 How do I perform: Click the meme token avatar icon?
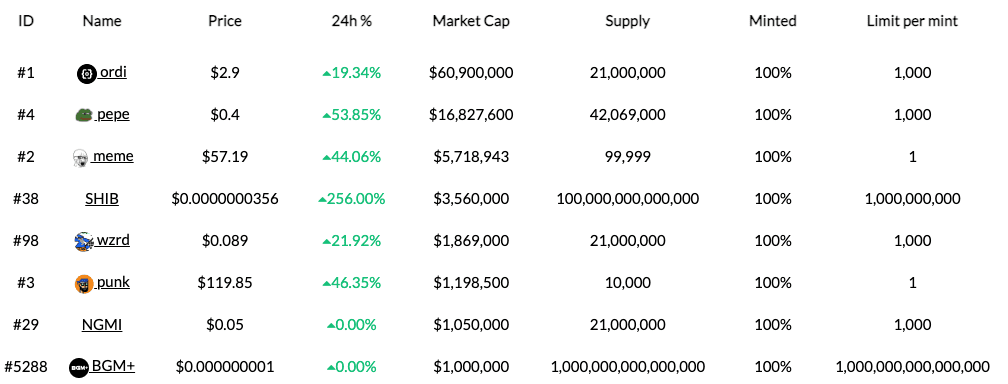click(x=80, y=158)
